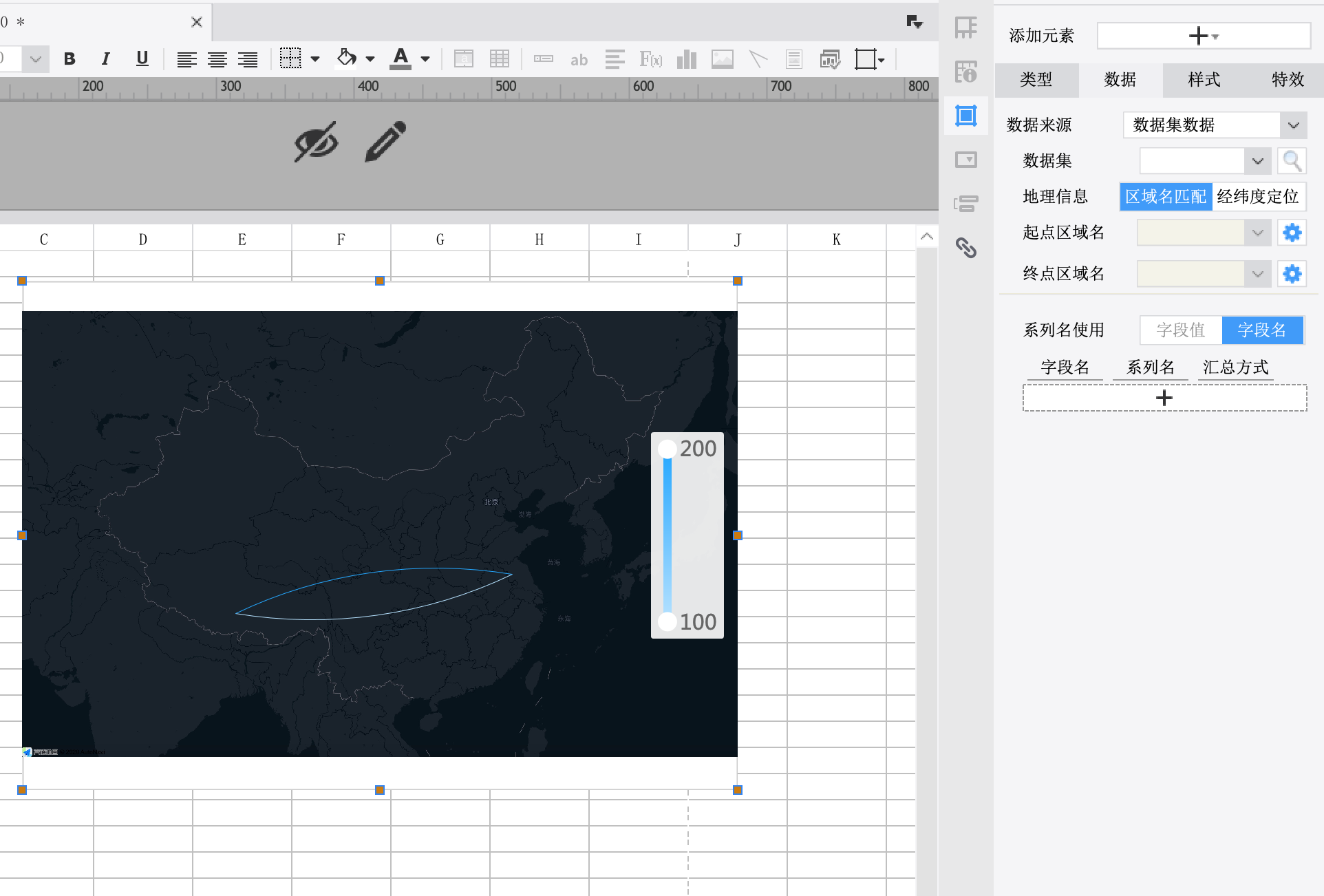Switch to the 特效 tab
Viewport: 1324px width, 896px height.
[1288, 80]
